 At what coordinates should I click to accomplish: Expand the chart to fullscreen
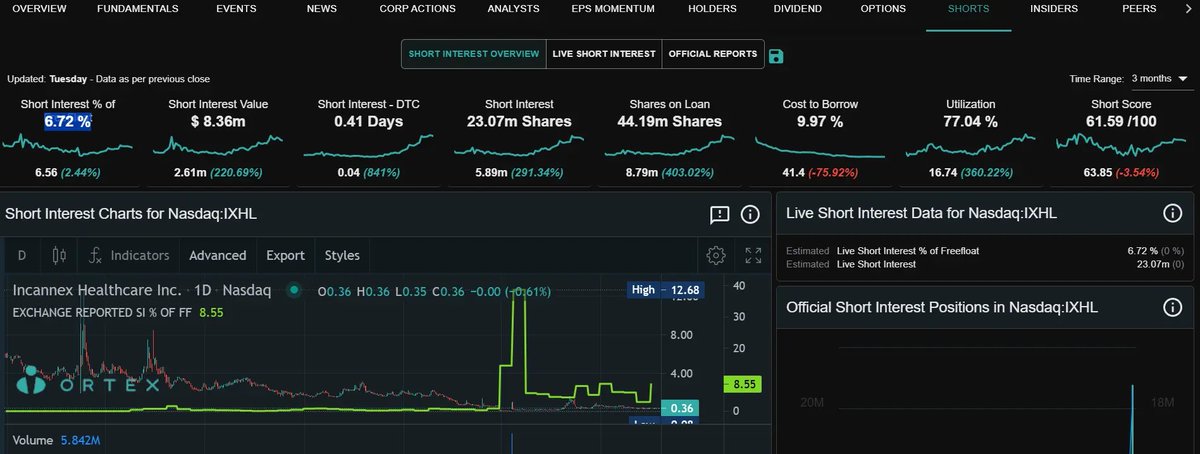tap(753, 255)
